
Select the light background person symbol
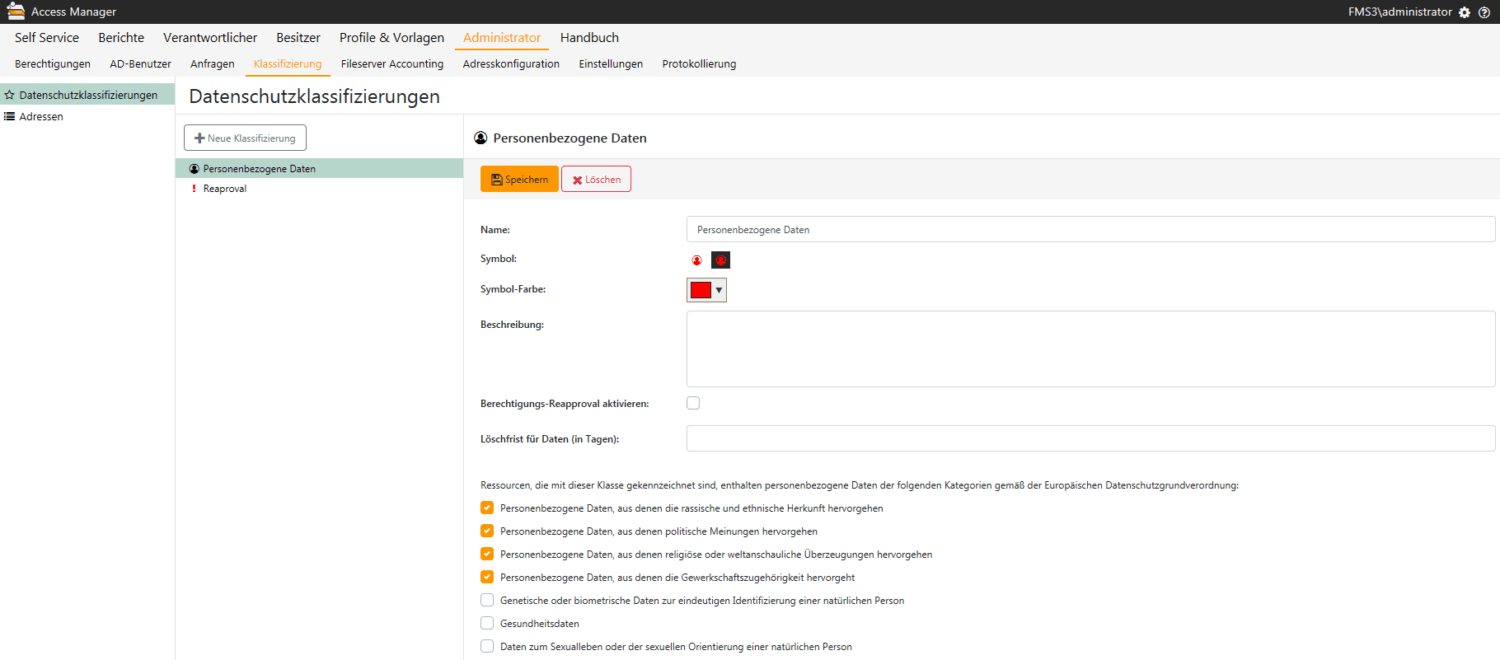pos(697,260)
